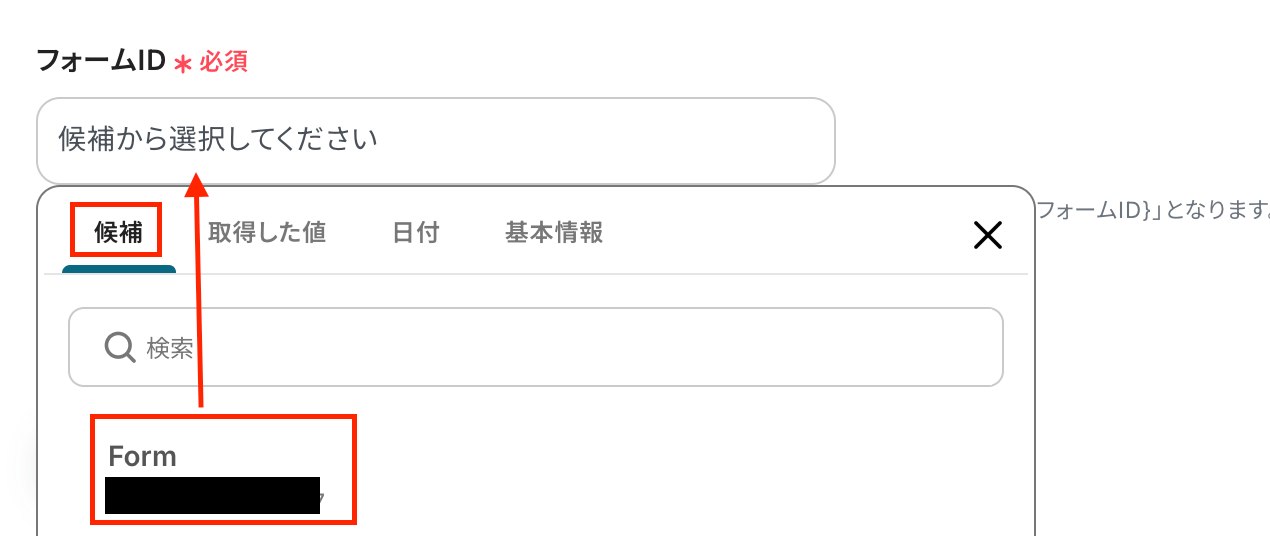Click the red highlight frame around Form
The image size is (1270, 536).
[x=223, y=470]
